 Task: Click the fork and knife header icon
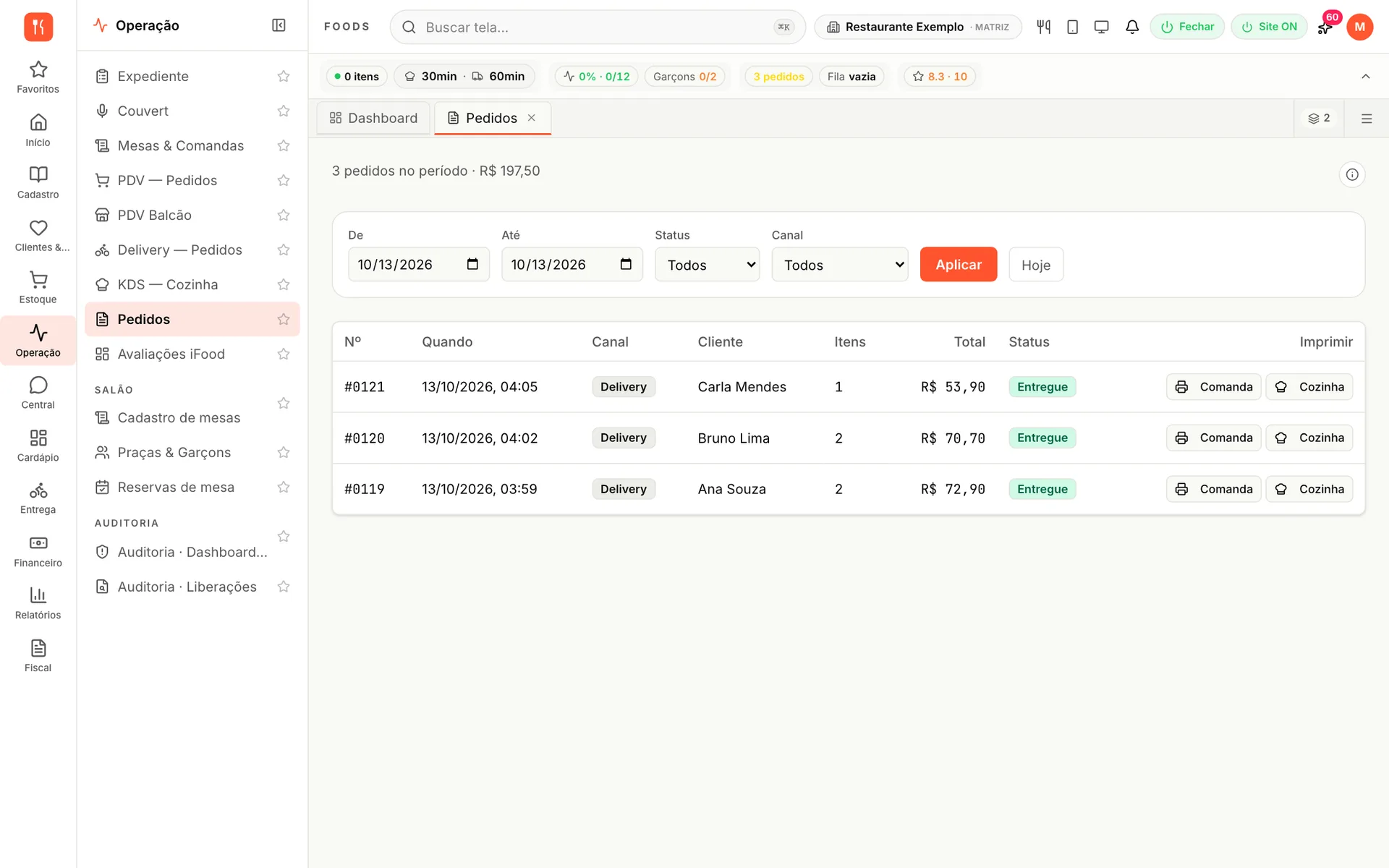pos(1043,27)
